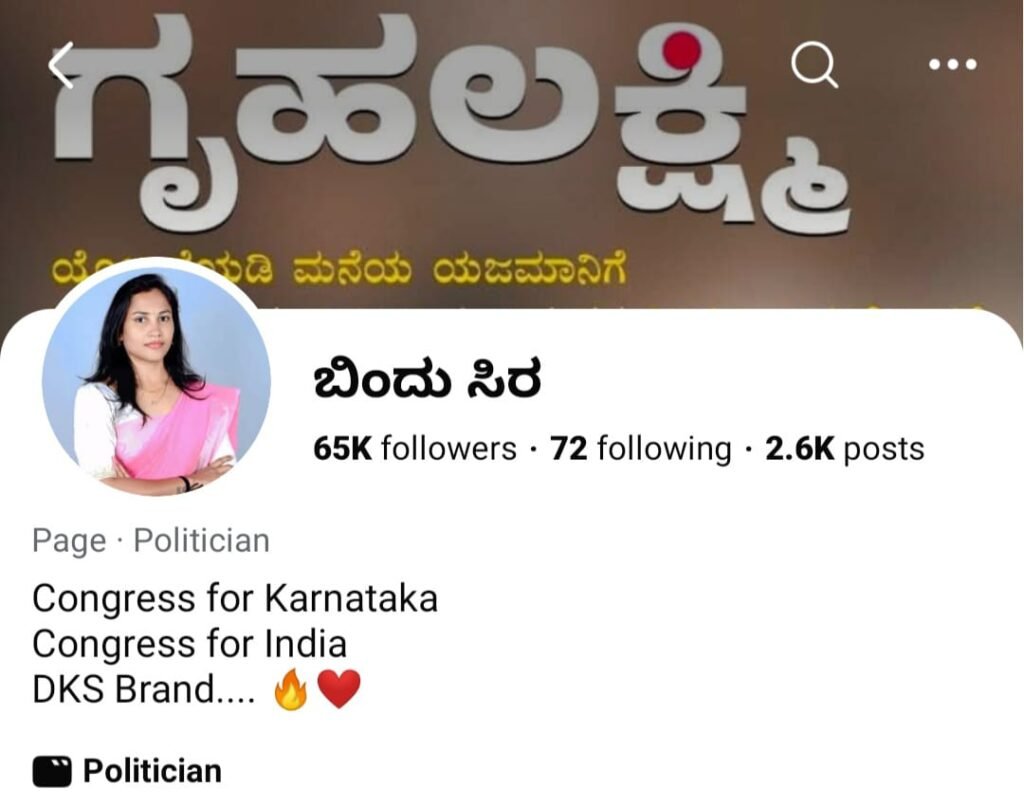Open the three-dot more options menu

(x=953, y=64)
